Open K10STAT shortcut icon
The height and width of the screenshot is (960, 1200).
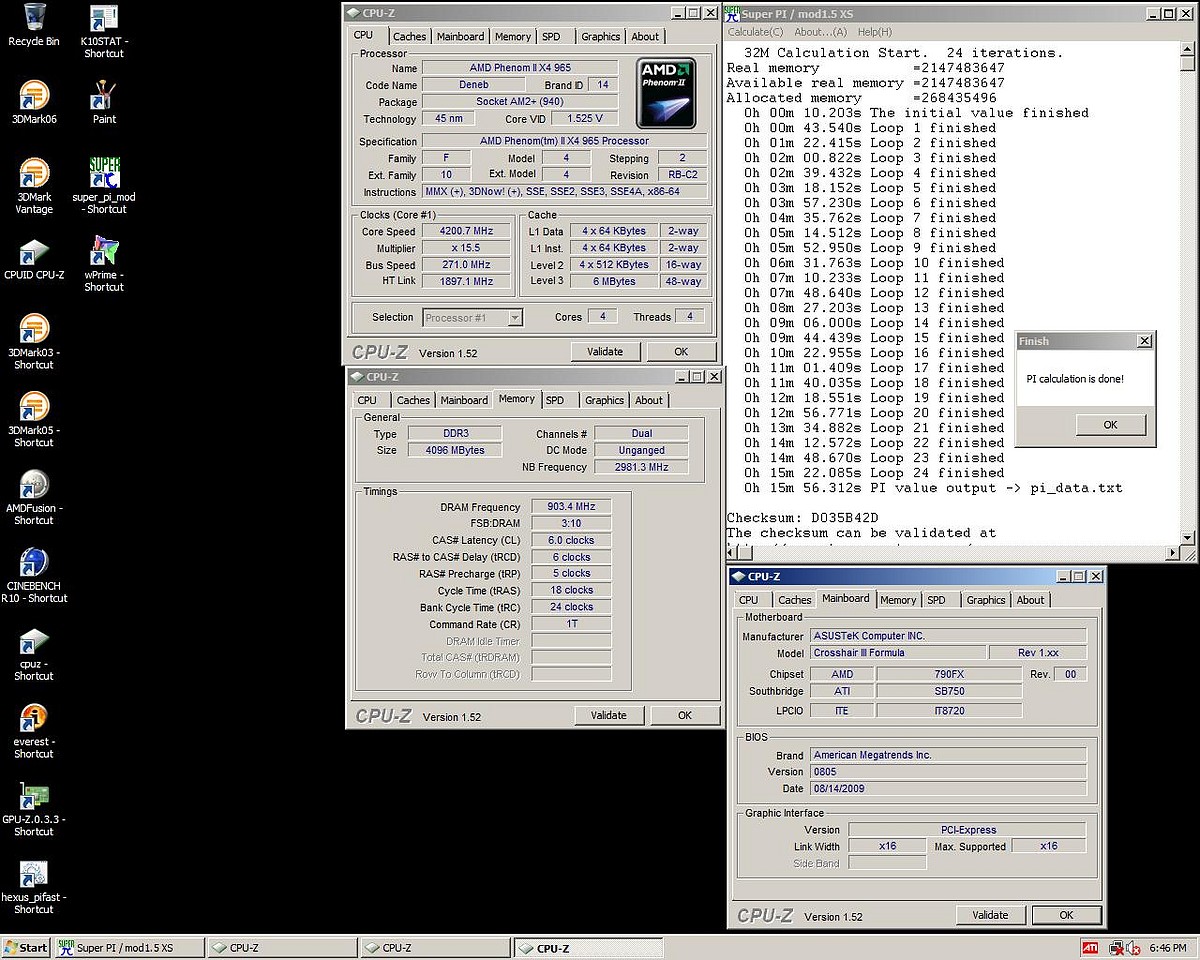pyautogui.click(x=104, y=17)
